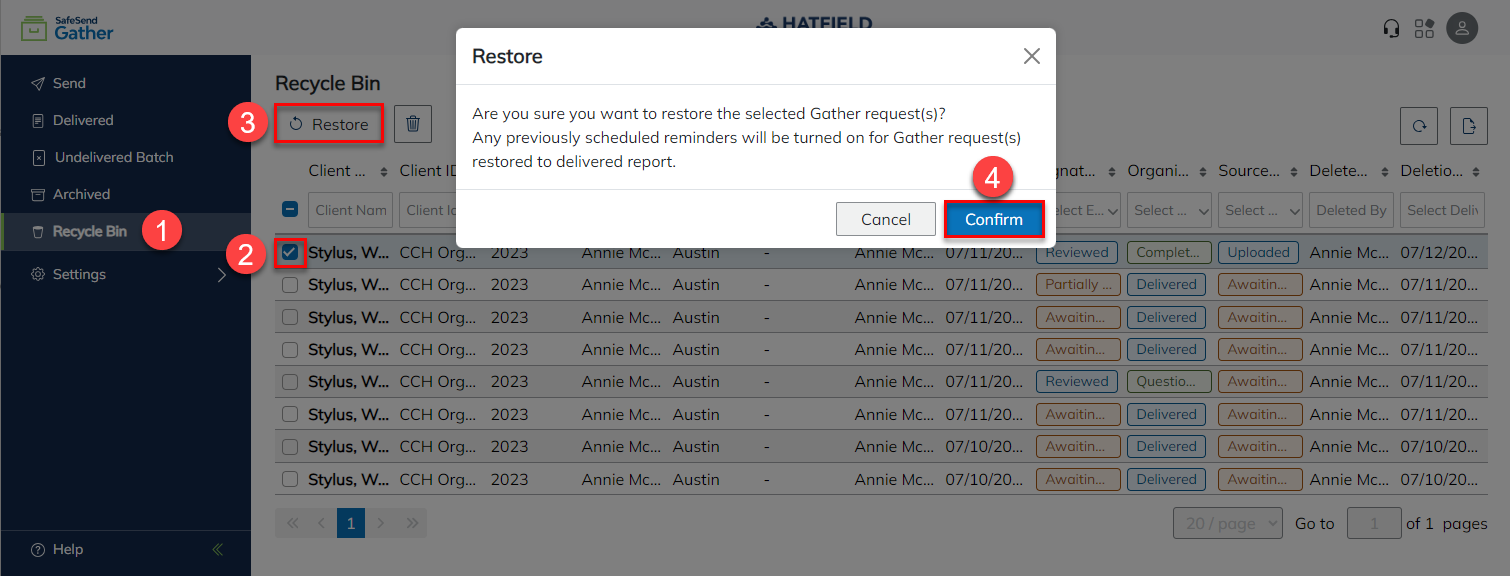Cancel the Restore dialog
The image size is (1510, 576).
[x=886, y=219]
